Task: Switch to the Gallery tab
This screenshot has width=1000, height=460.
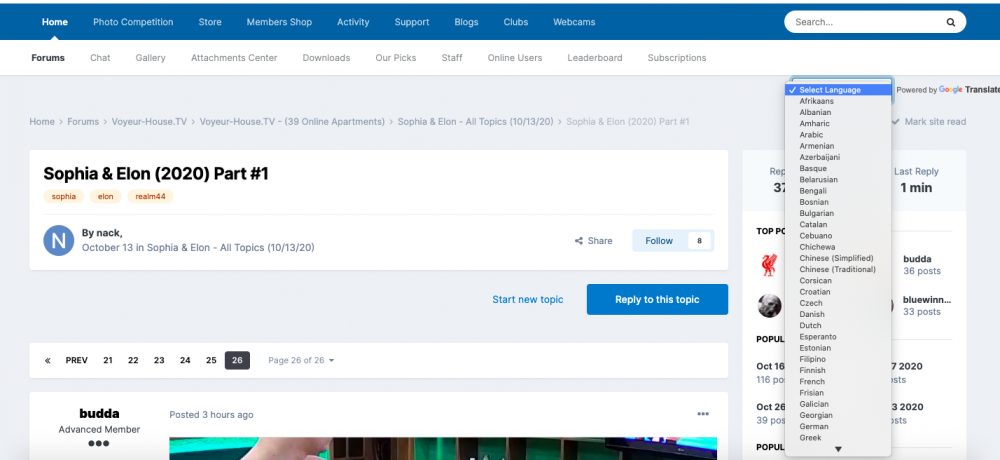Action: click(151, 58)
